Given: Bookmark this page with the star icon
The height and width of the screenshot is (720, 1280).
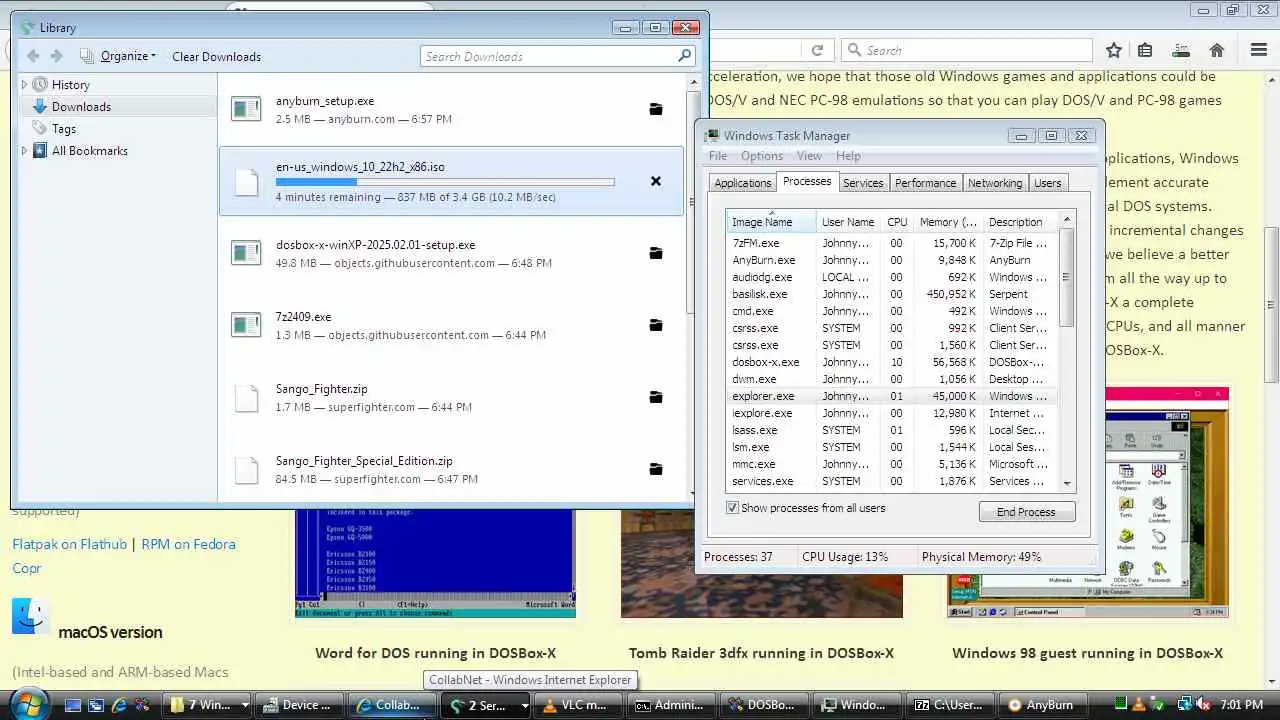Looking at the screenshot, I should click(1114, 50).
